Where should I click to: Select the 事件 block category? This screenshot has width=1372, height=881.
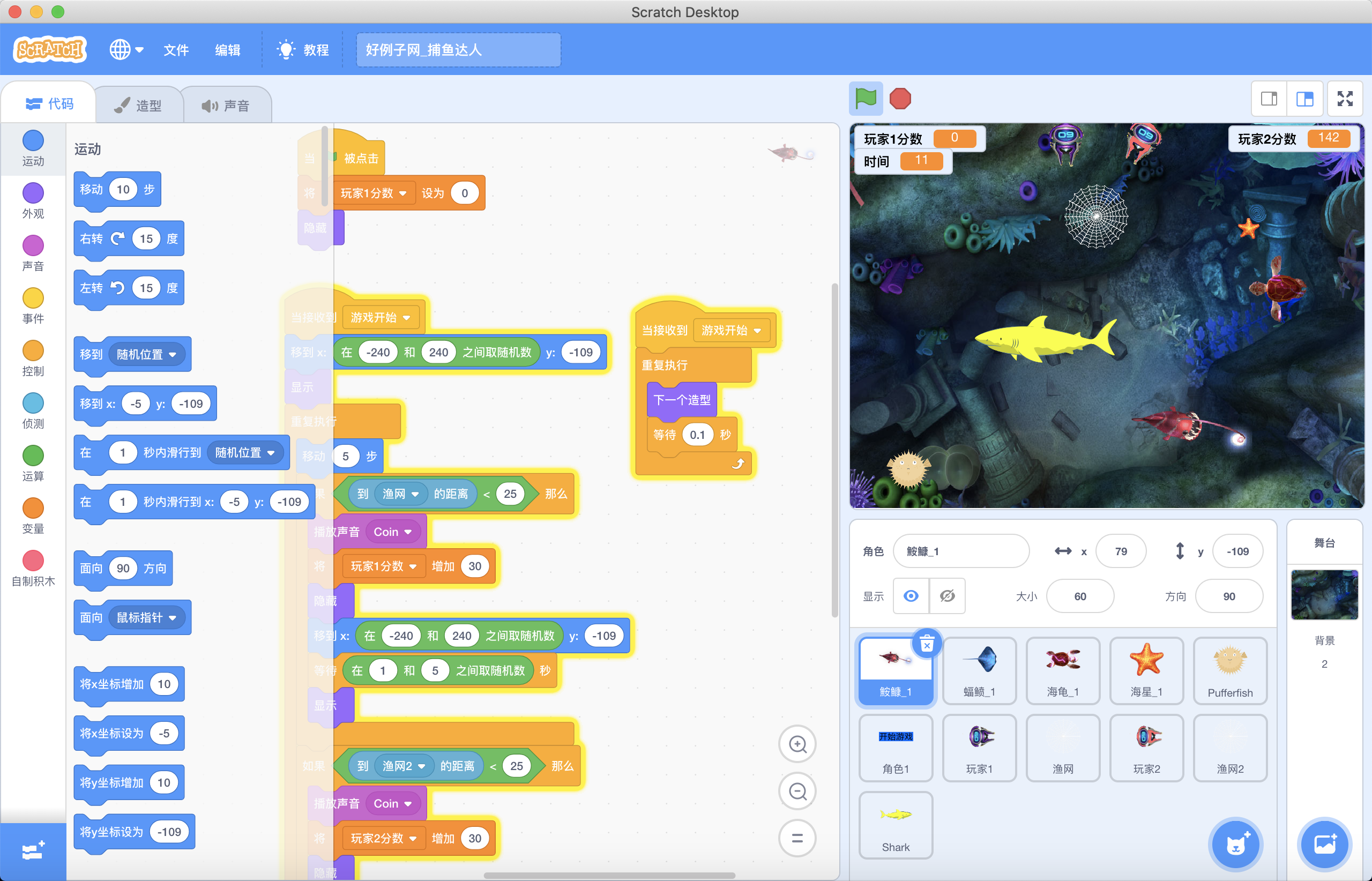[x=33, y=306]
